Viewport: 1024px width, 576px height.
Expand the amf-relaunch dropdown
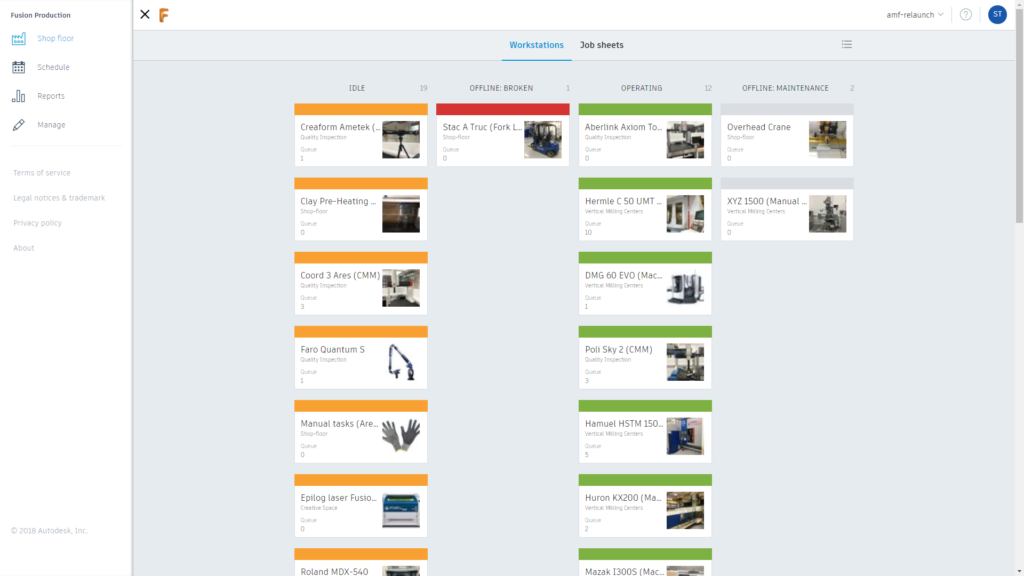[x=915, y=14]
